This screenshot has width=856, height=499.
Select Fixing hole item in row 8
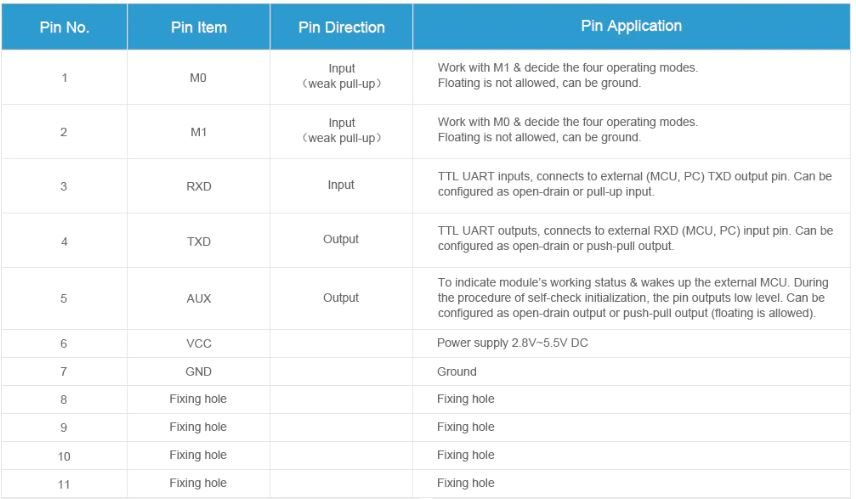tap(198, 399)
